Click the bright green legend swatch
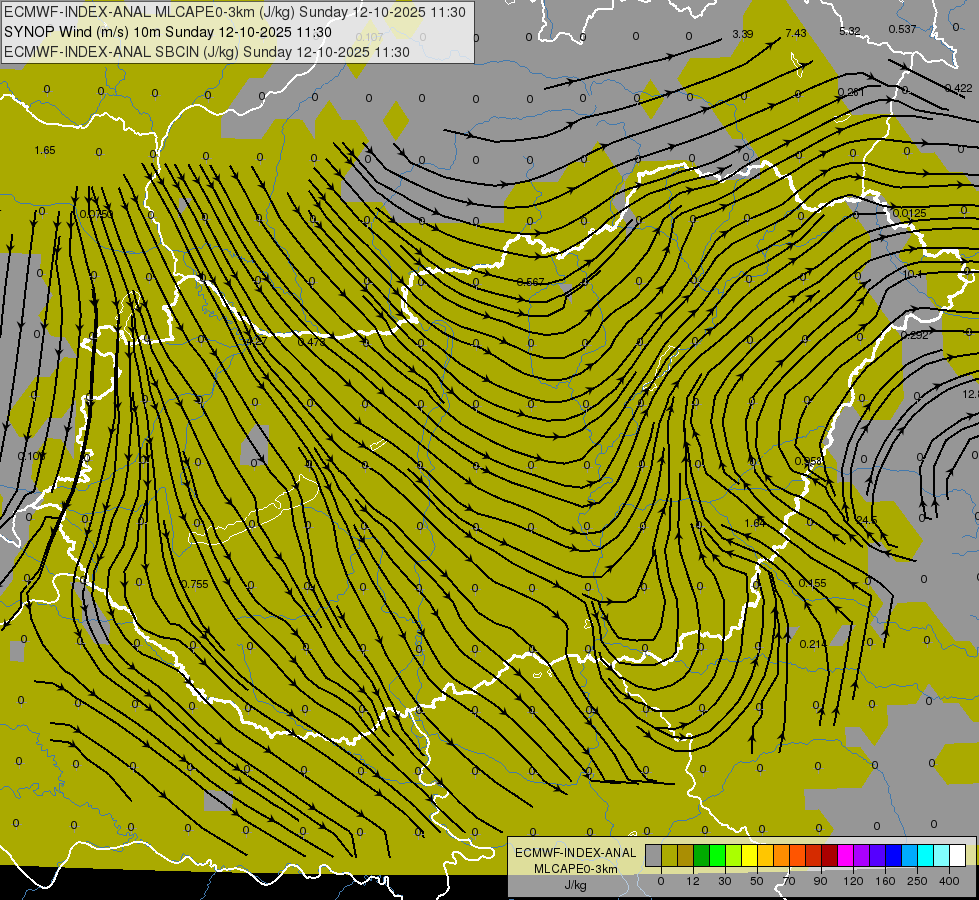 (717, 855)
